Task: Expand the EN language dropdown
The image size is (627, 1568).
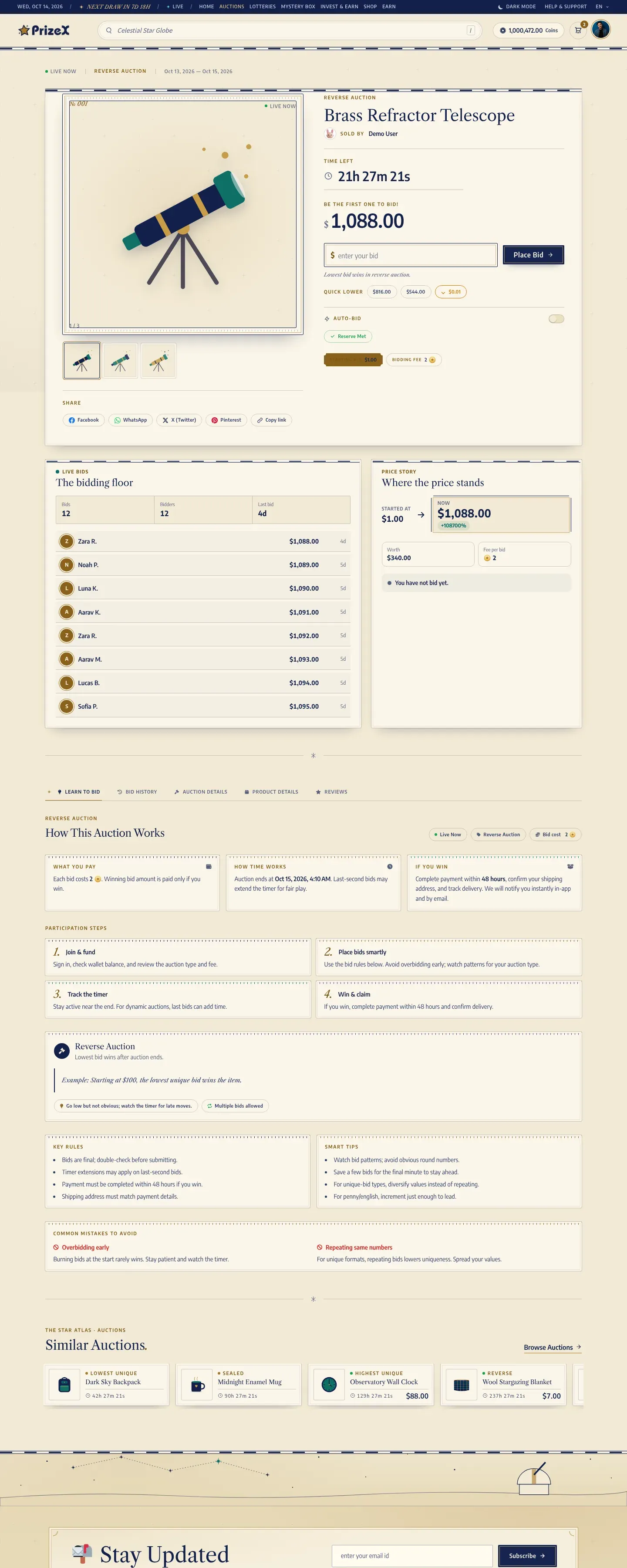Action: pos(602,7)
